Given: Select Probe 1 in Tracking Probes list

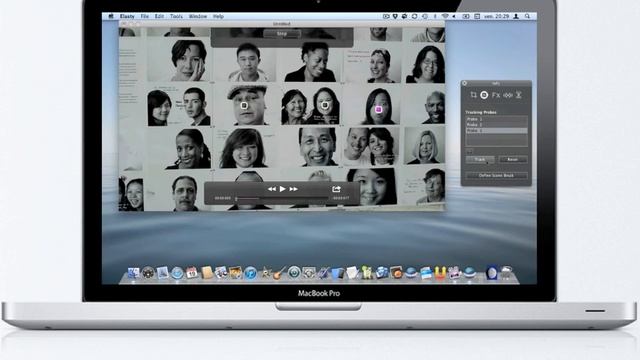Looking at the screenshot, I should tap(496, 119).
